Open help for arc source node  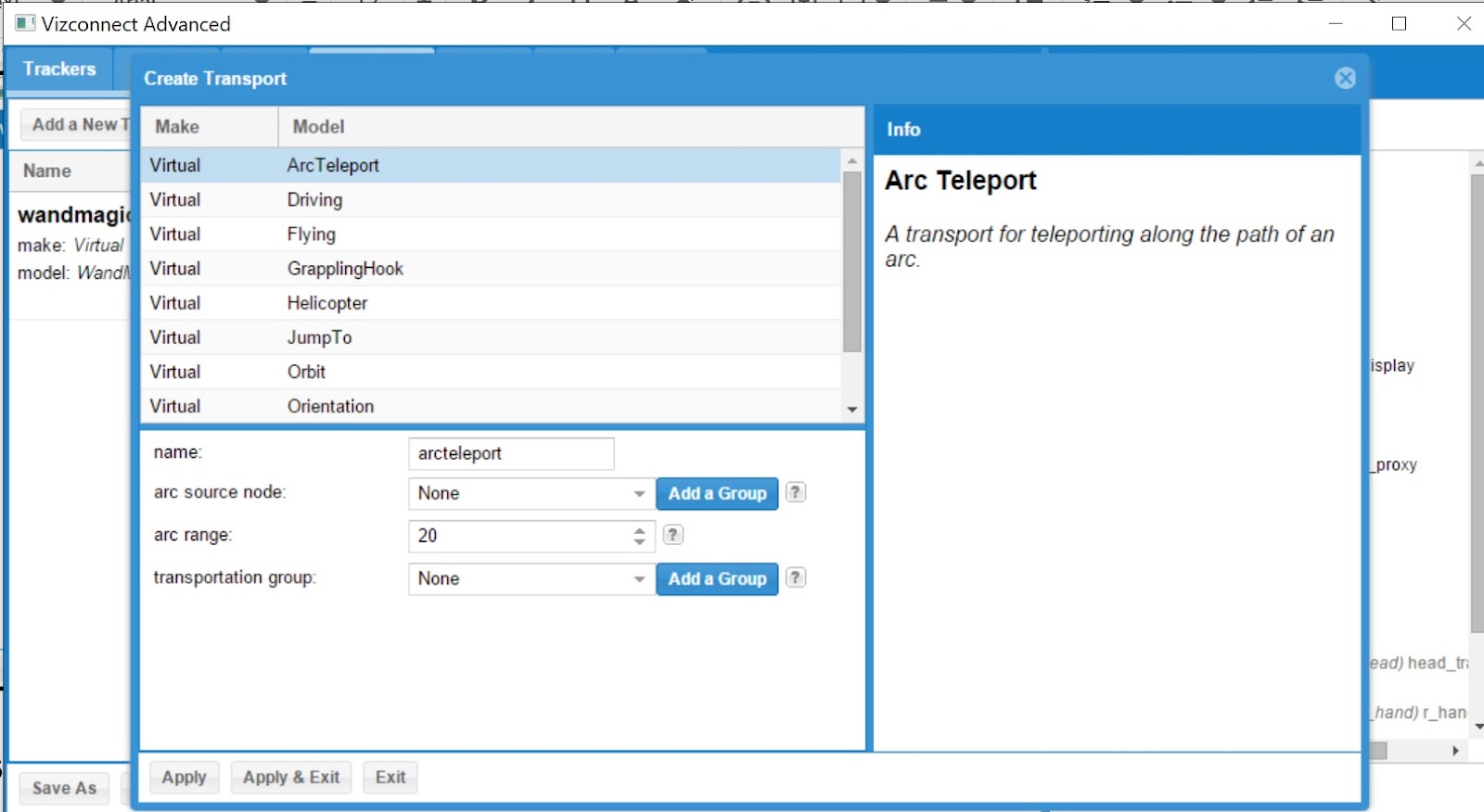coord(796,492)
